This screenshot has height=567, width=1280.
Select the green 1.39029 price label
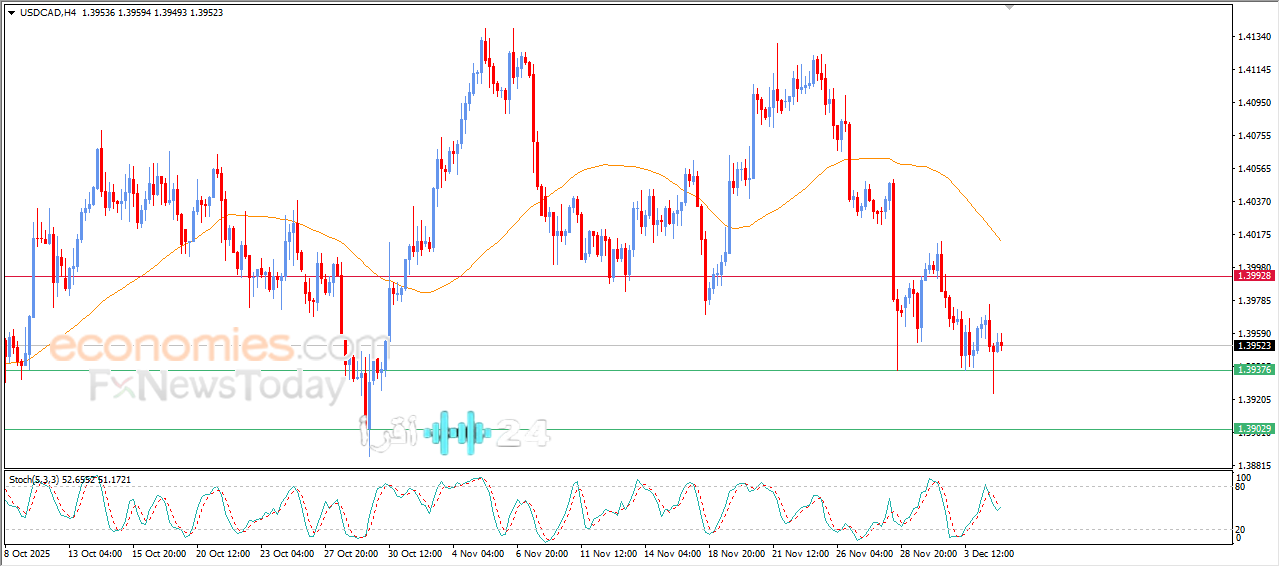[1254, 429]
